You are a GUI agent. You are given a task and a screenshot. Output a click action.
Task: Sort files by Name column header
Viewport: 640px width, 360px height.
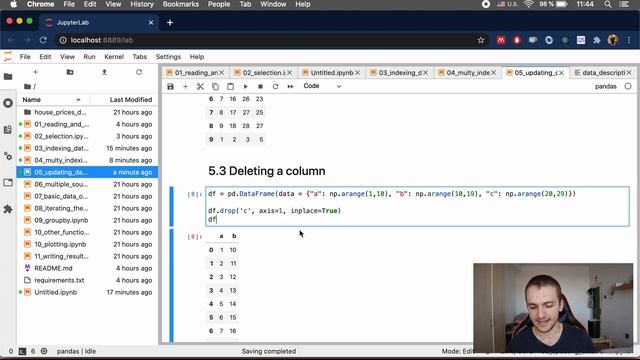(52, 100)
